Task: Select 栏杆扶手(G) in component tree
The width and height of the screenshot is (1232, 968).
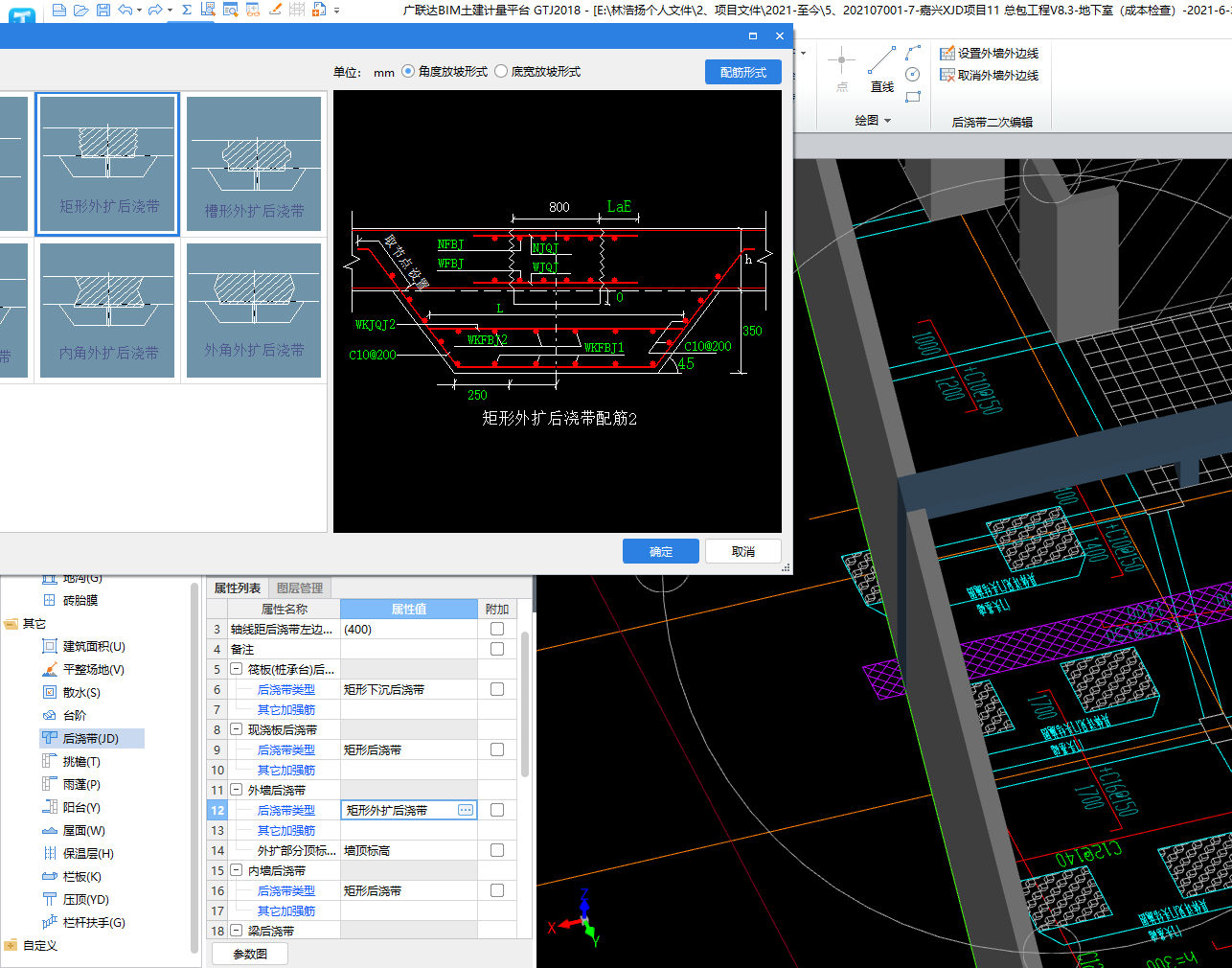Action: pyautogui.click(x=84, y=923)
